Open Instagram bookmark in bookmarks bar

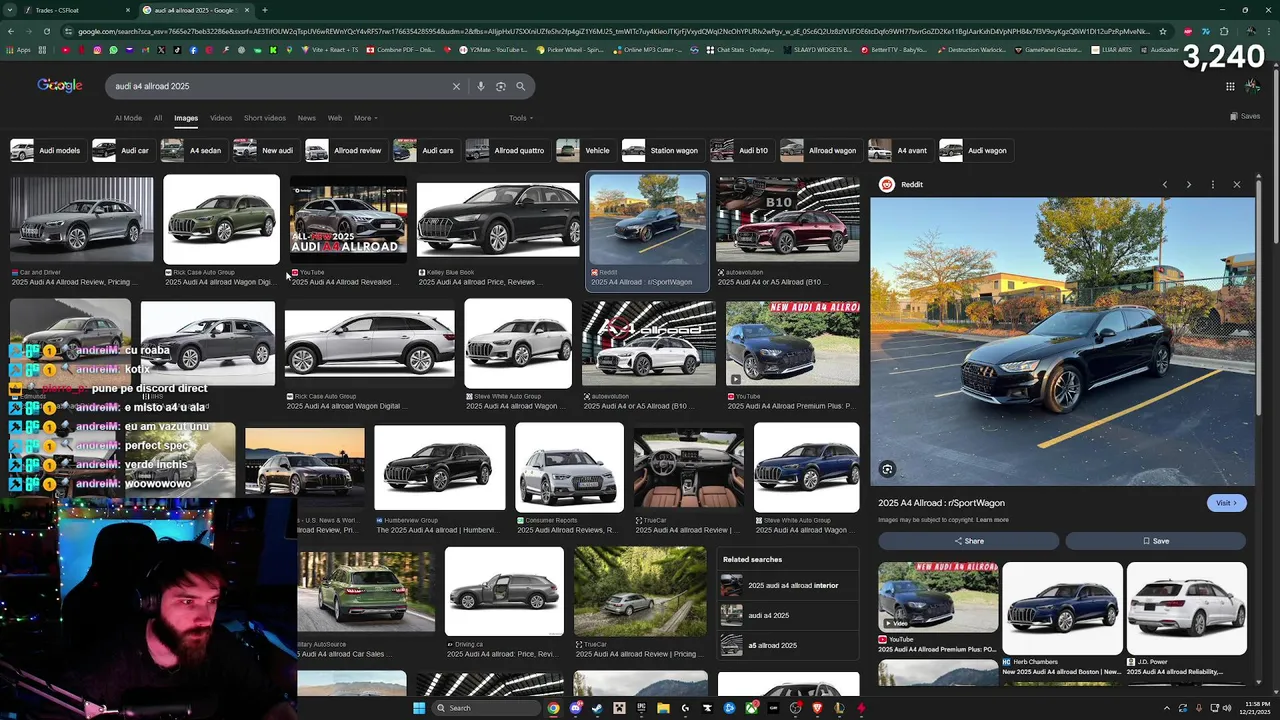[x=97, y=50]
